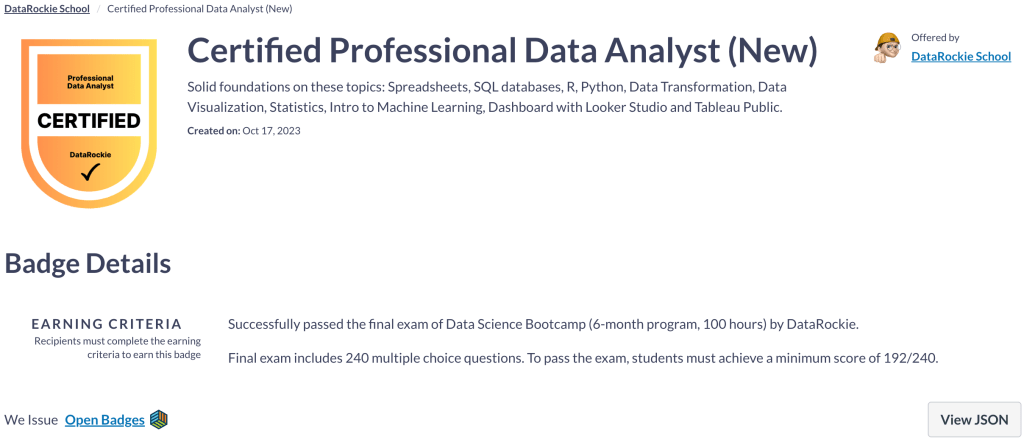The height and width of the screenshot is (439, 1024).
Task: Click the DataRockie School issuer avatar icon
Action: coord(887,47)
